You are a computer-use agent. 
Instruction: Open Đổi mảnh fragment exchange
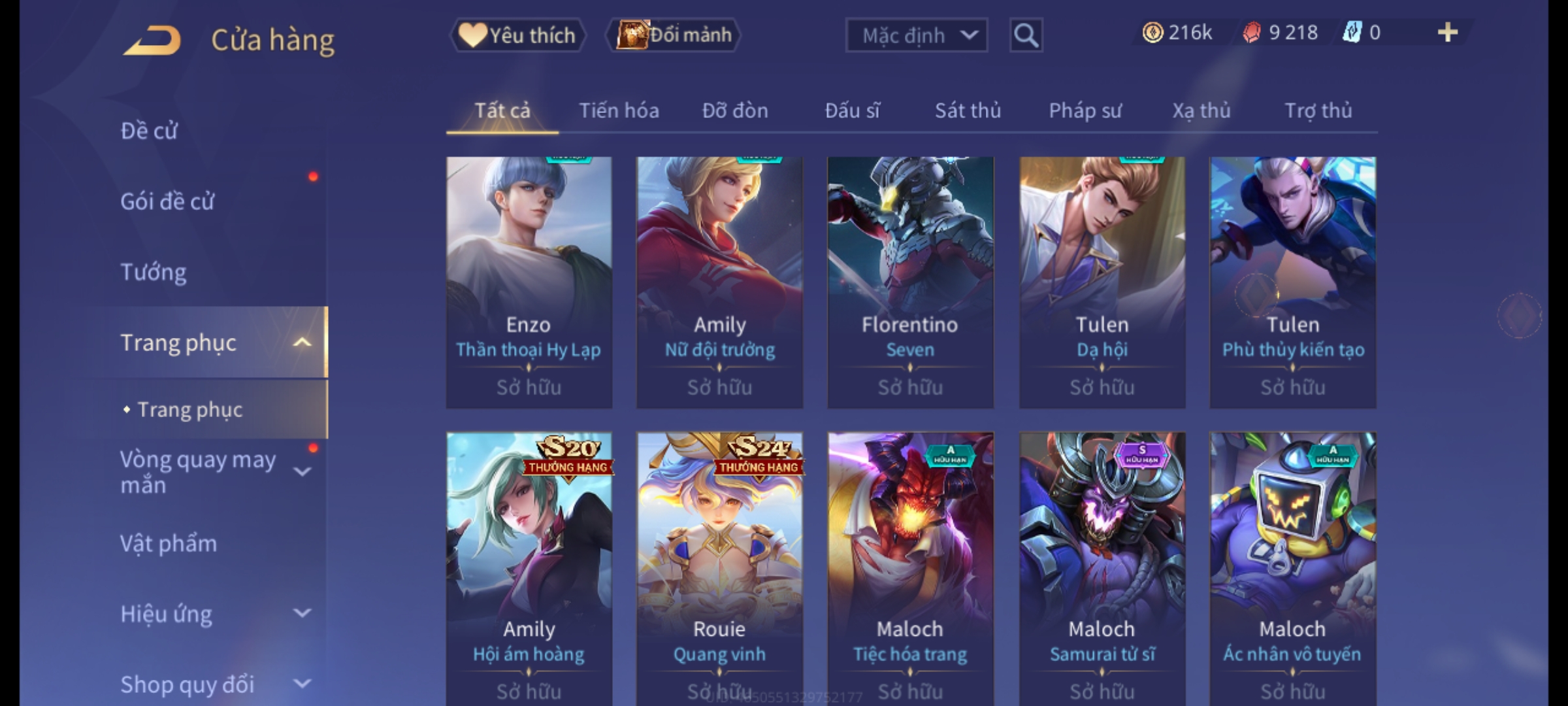674,35
